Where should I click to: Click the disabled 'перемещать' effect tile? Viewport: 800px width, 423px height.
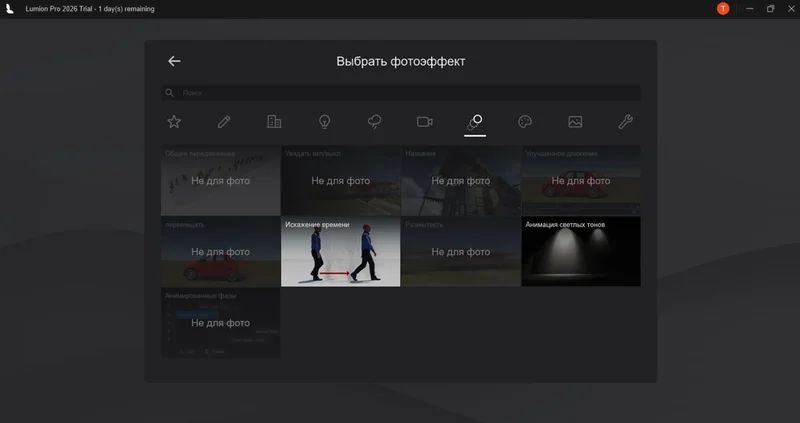tap(220, 252)
